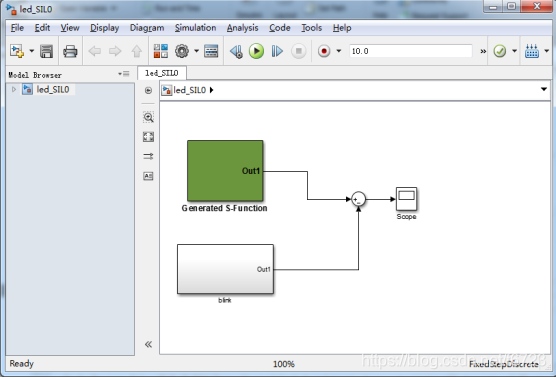556x379 pixels.
Task: Select led_SIL0 in the Model Browser tree
Action: tap(52, 89)
